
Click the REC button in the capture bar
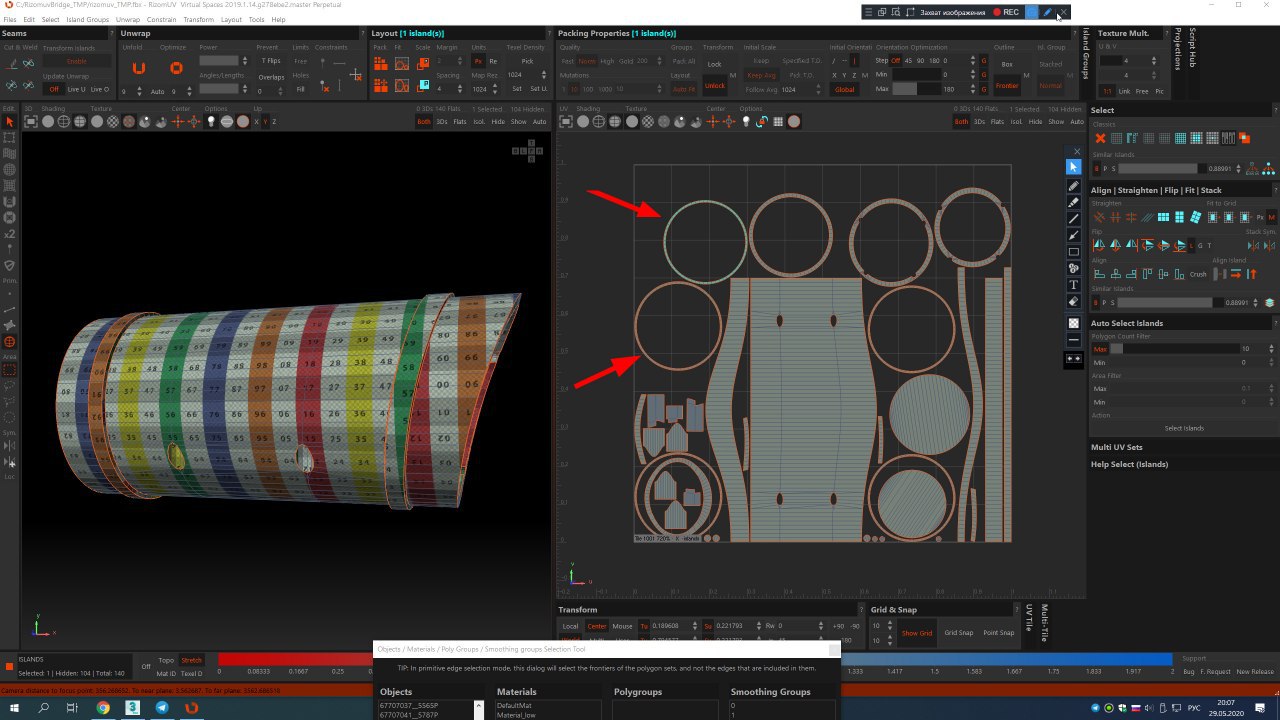coord(1005,12)
